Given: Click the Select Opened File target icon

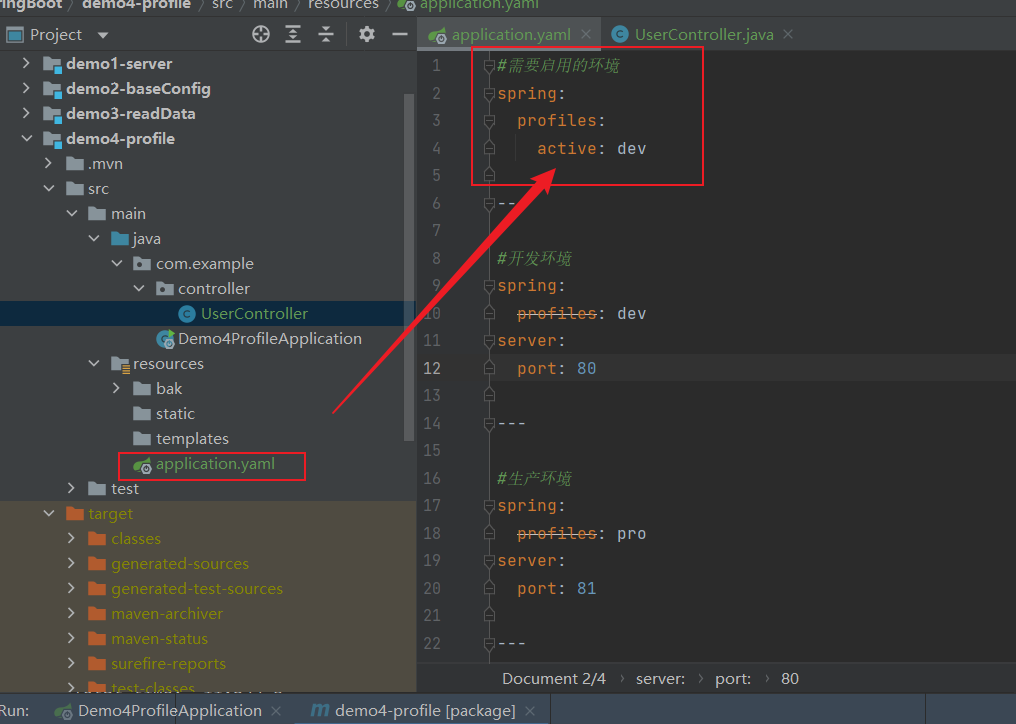Looking at the screenshot, I should [x=261, y=34].
